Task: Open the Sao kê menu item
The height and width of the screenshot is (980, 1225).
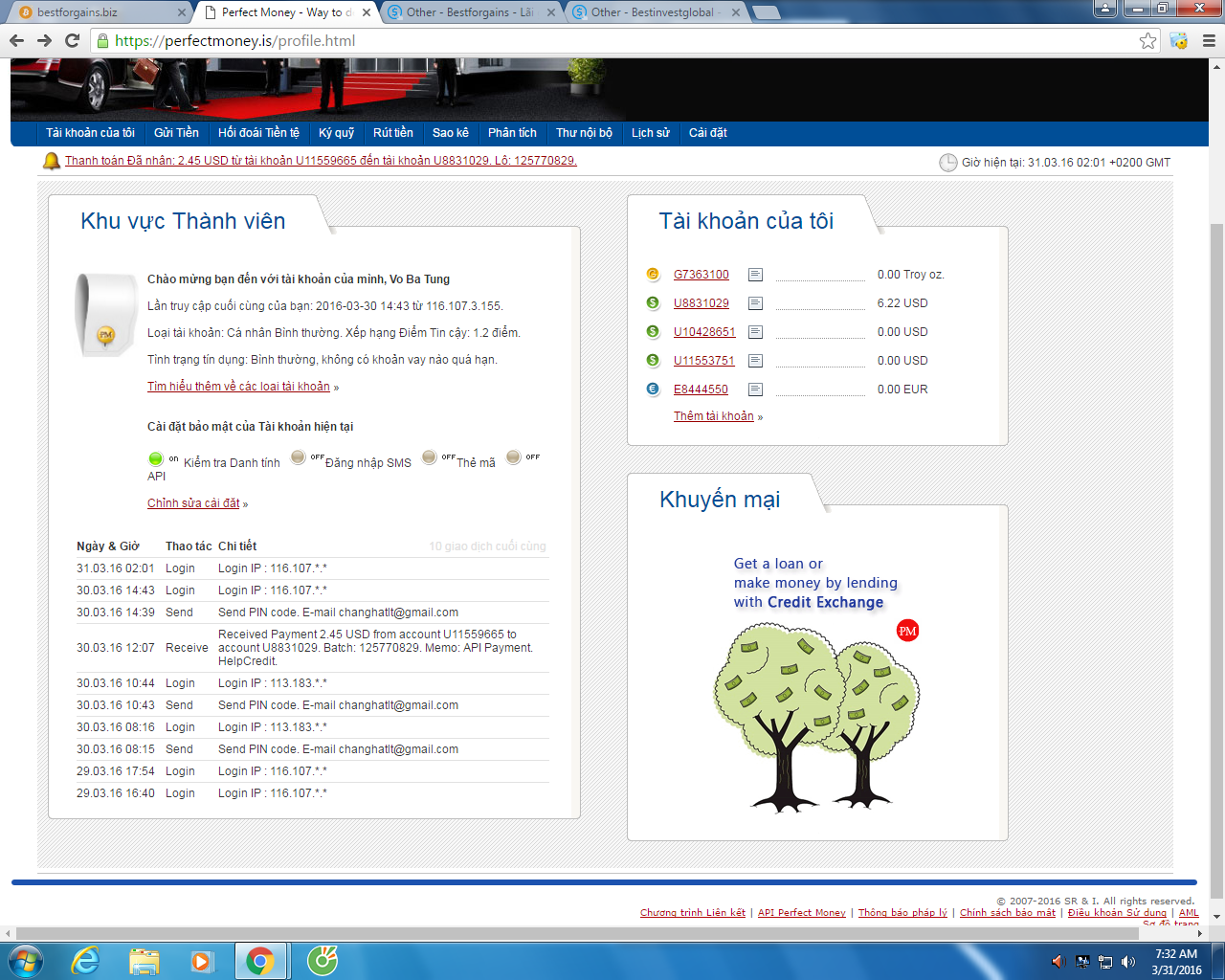Action: pyautogui.click(x=451, y=133)
